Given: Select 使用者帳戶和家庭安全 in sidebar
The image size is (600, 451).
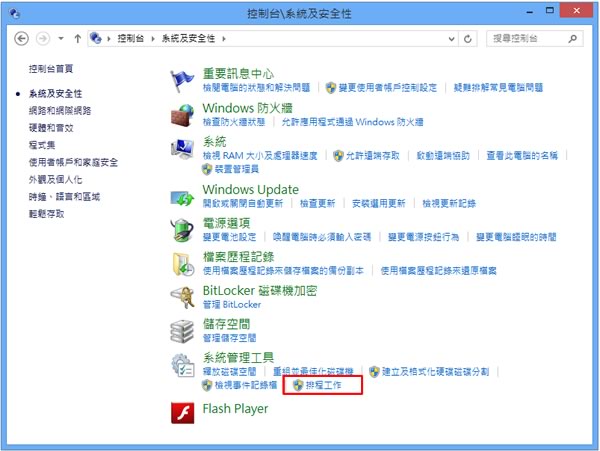Looking at the screenshot, I should 73,163.
